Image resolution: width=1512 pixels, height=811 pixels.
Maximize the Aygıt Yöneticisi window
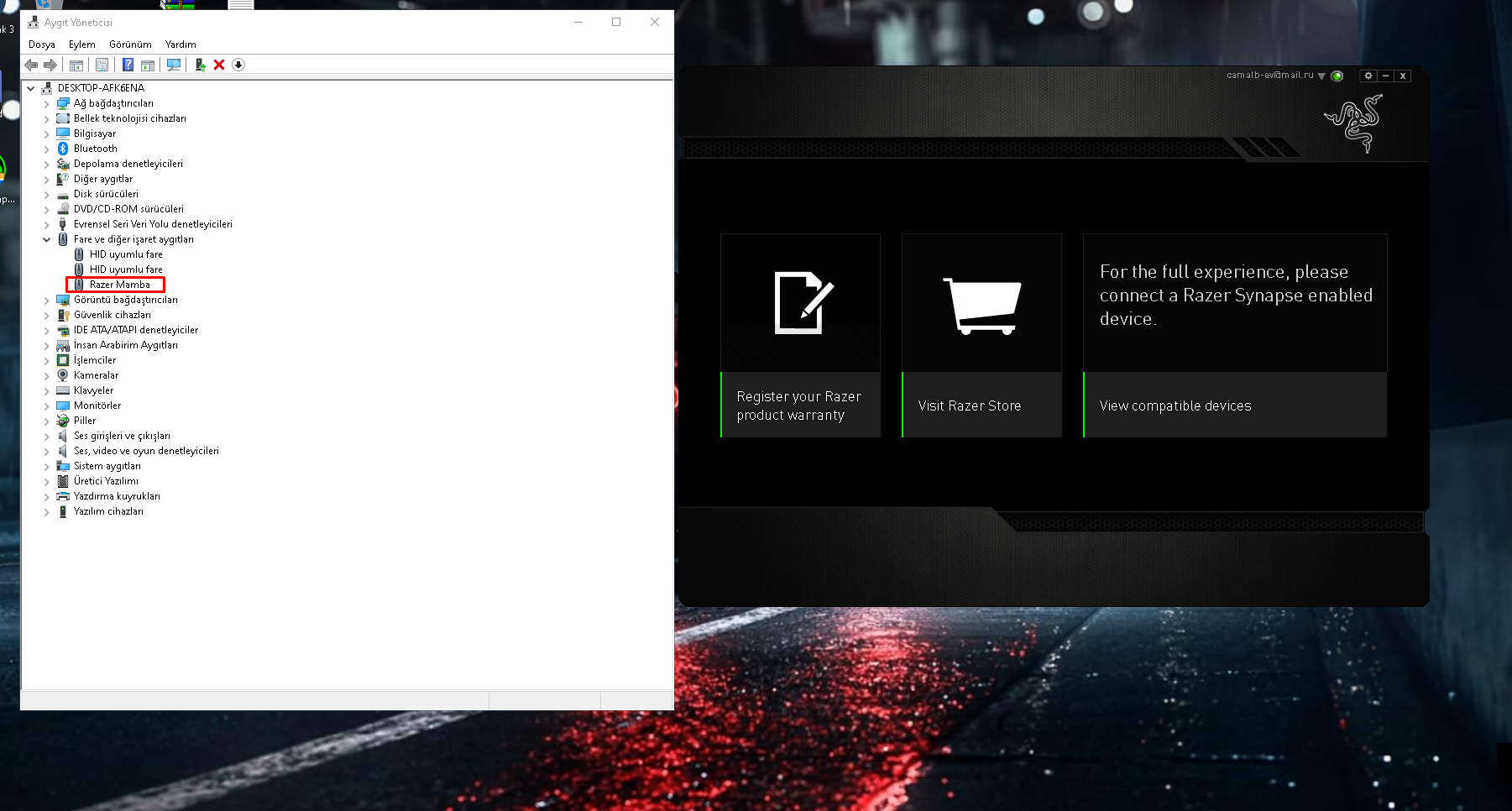pos(616,23)
